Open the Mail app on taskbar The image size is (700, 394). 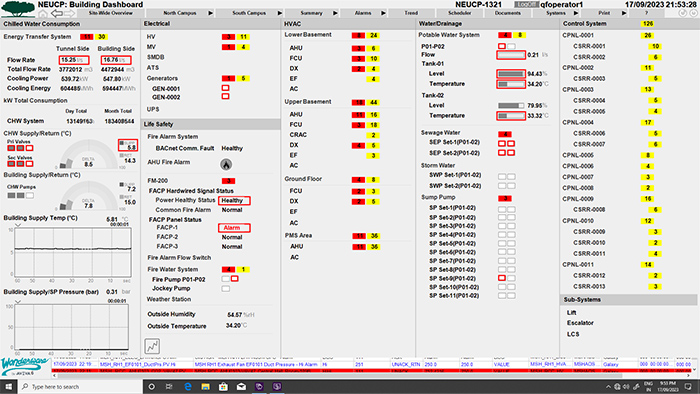[241, 386]
